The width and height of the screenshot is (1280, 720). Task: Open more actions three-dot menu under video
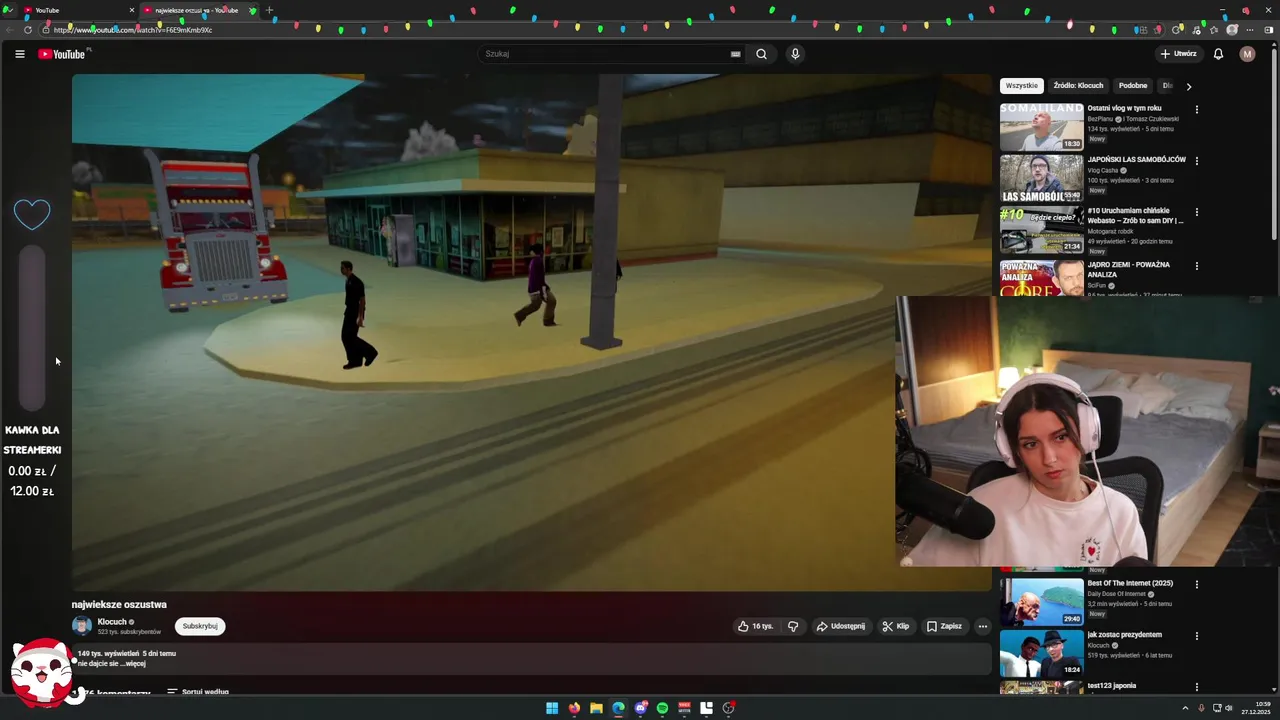pyautogui.click(x=982, y=626)
